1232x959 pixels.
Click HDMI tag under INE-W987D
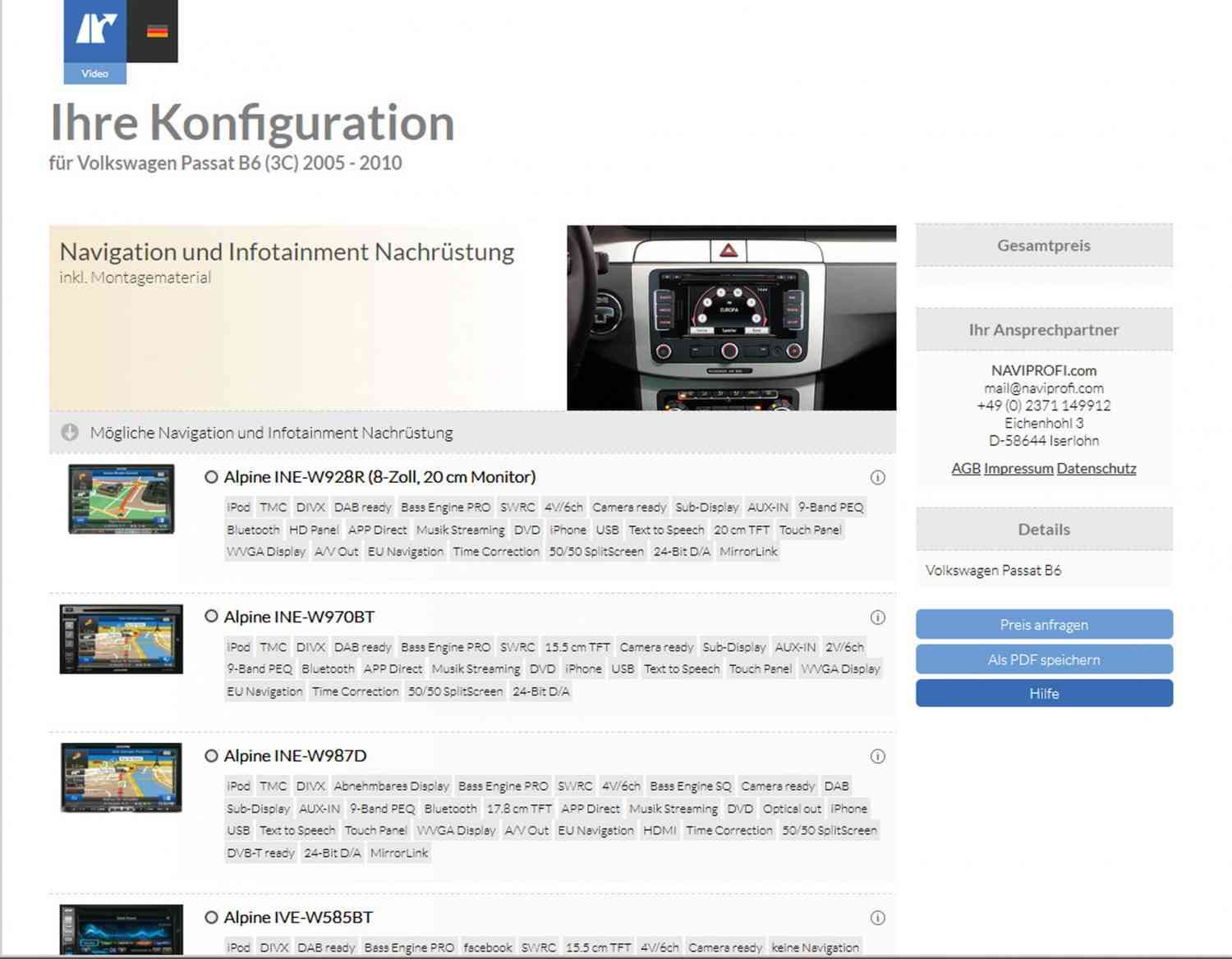[x=660, y=830]
